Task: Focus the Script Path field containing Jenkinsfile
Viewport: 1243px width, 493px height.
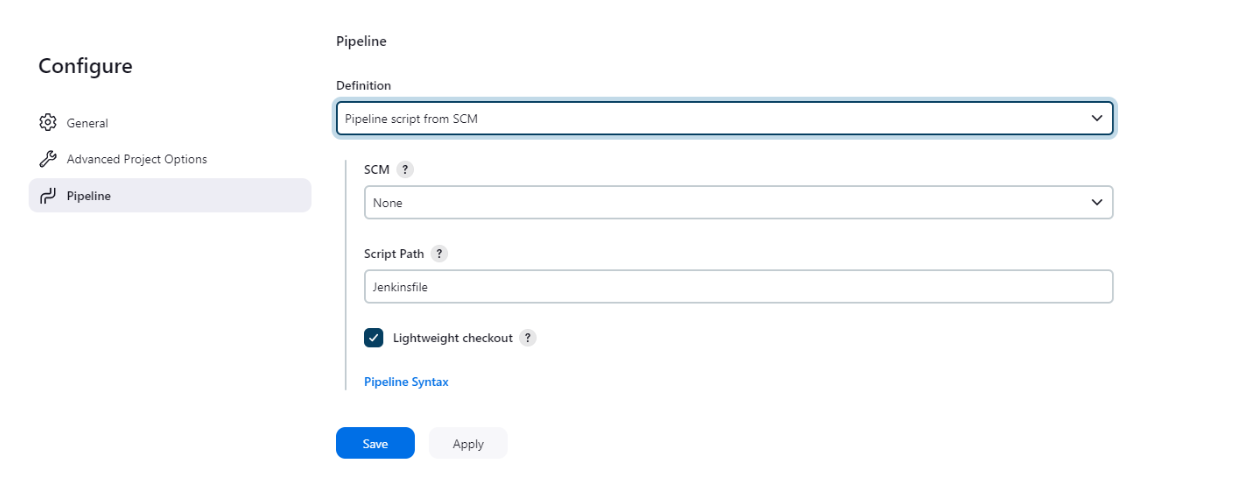Action: (738, 286)
